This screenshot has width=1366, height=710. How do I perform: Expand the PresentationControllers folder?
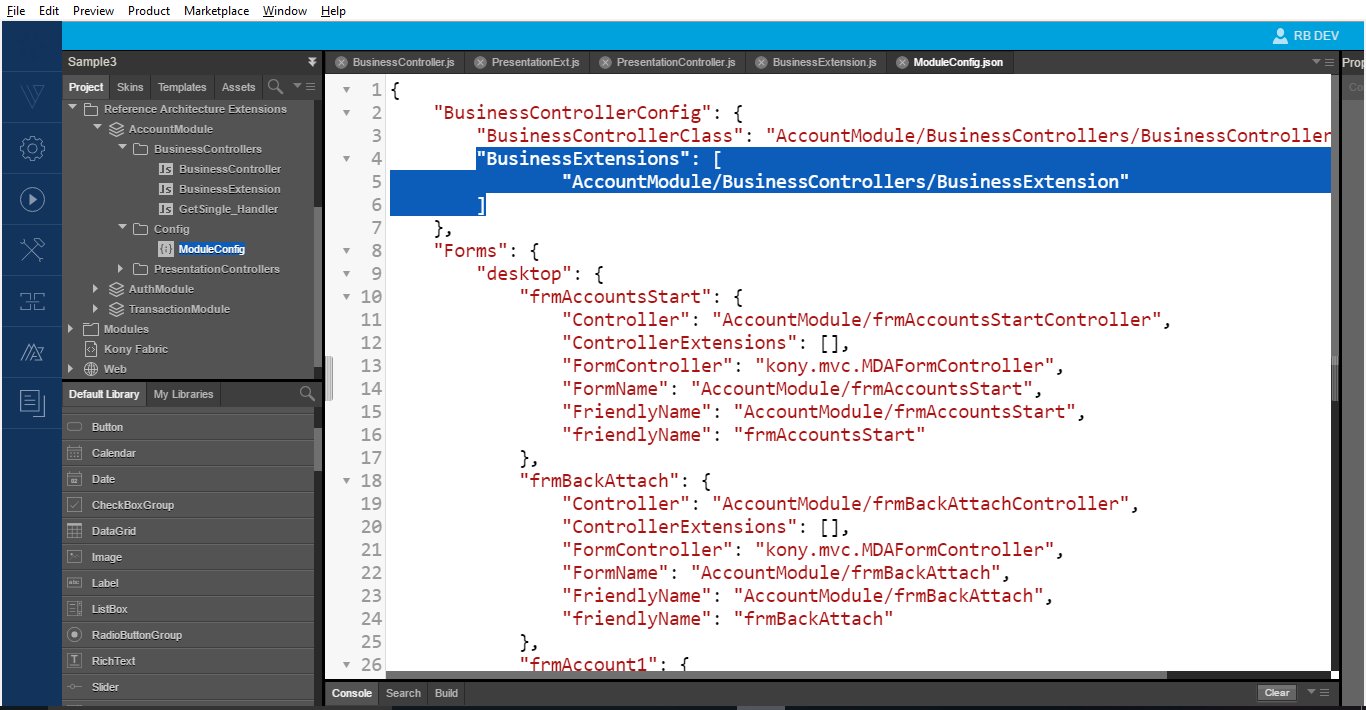121,268
